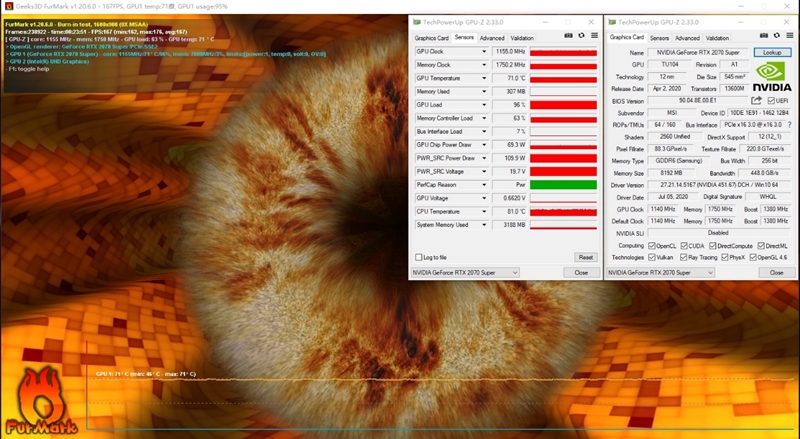800x439 pixels.
Task: Click Close button in Graphics Card window
Action: tap(777, 273)
